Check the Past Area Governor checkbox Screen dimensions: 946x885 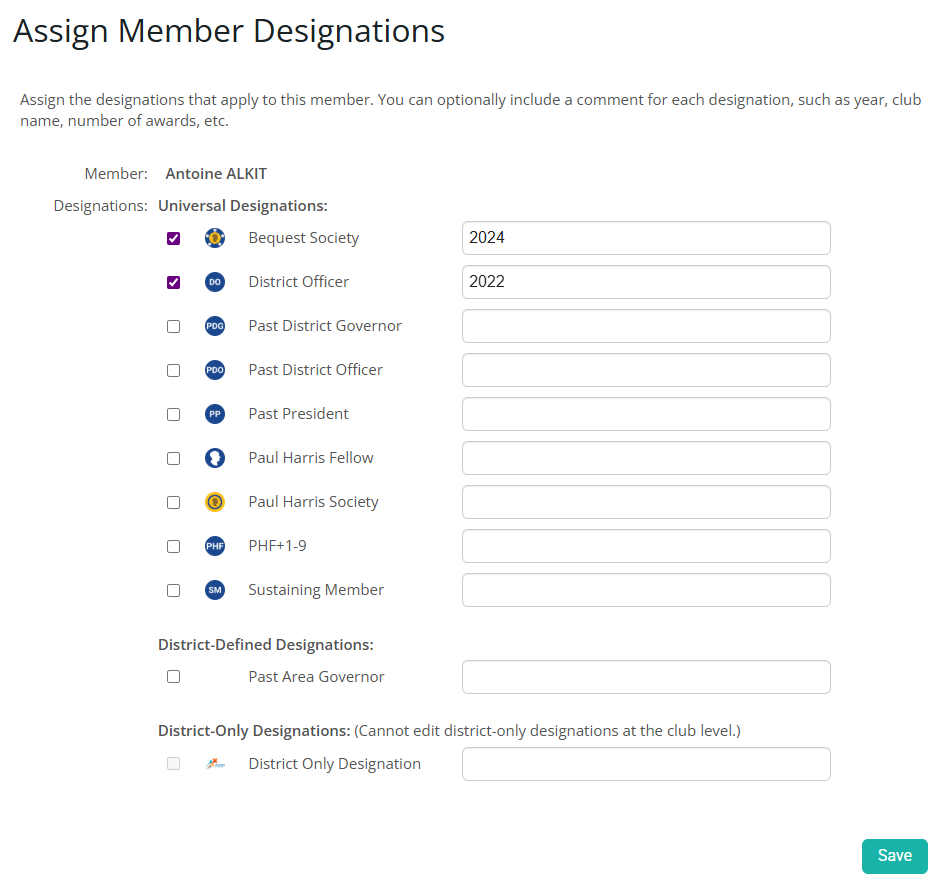click(x=173, y=677)
